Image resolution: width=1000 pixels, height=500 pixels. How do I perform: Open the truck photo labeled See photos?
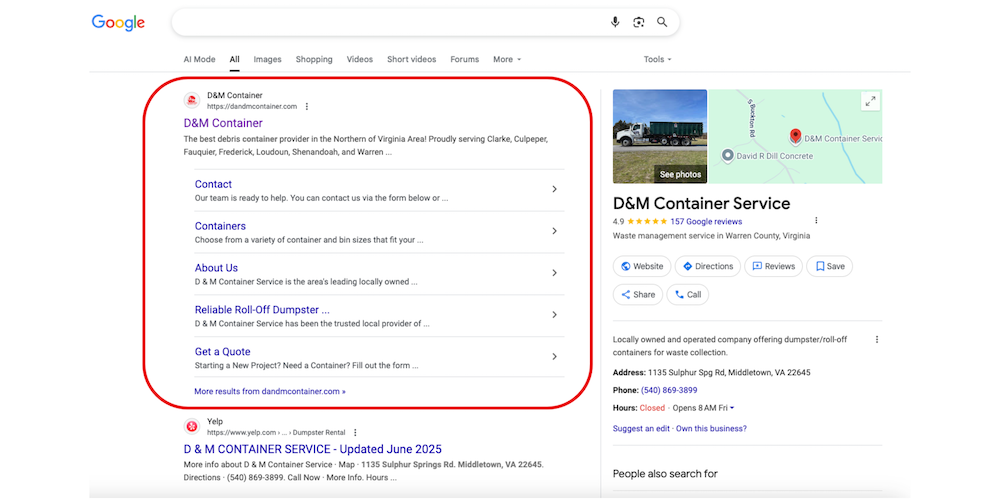click(x=660, y=136)
